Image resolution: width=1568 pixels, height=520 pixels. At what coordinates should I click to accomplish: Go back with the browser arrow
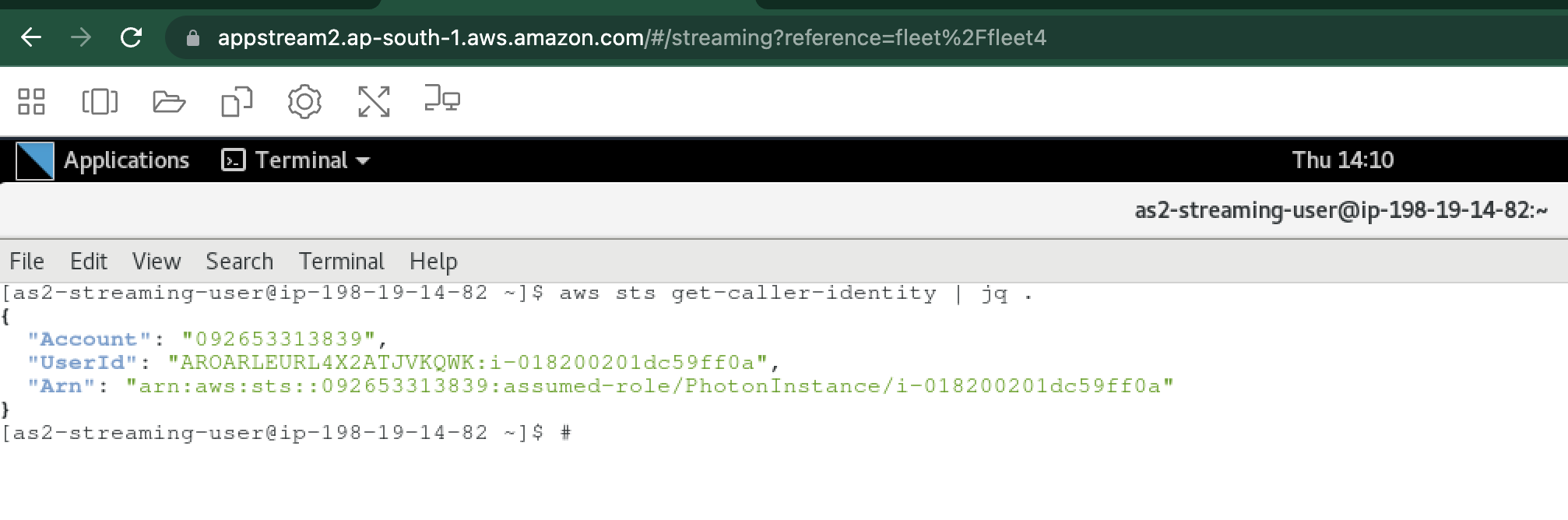[31, 37]
